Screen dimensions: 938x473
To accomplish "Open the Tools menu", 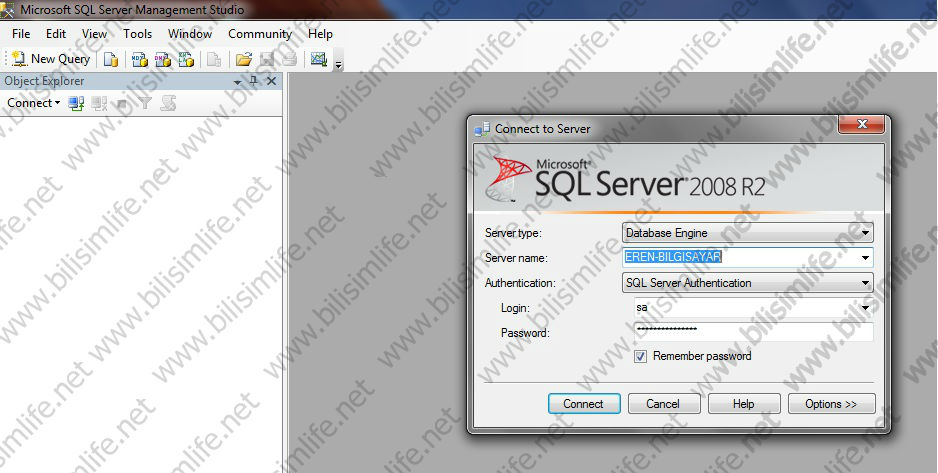I will [138, 34].
